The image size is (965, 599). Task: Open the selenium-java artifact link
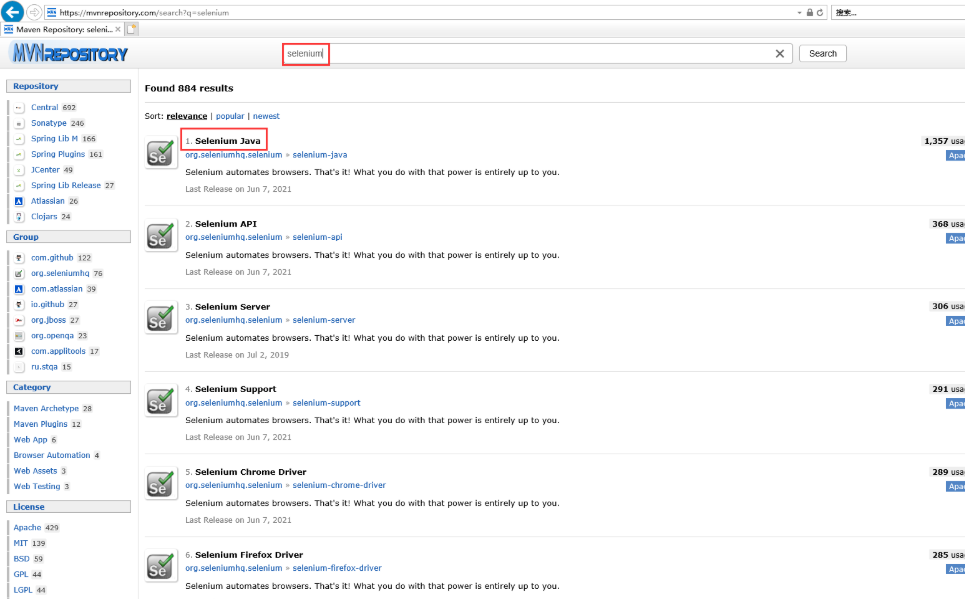point(319,155)
